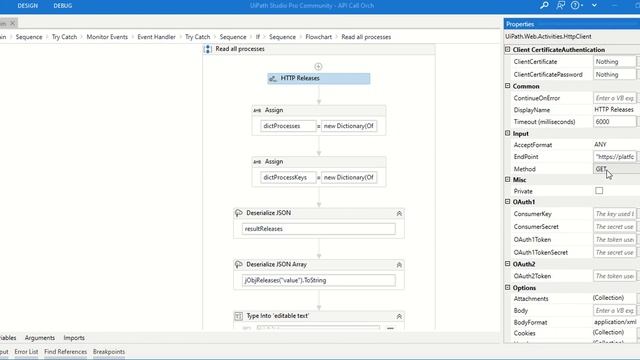Click the HTTP Releases activity icon
This screenshot has height=360, width=640.
[x=273, y=78]
